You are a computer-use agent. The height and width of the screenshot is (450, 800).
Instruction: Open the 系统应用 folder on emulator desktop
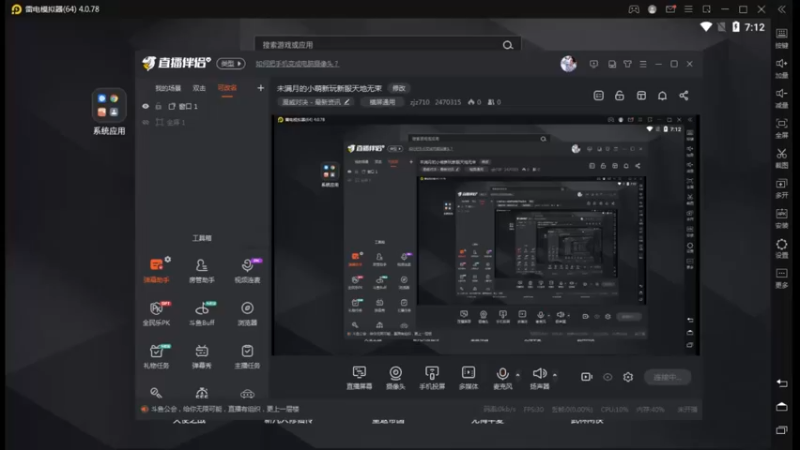pyautogui.click(x=109, y=112)
